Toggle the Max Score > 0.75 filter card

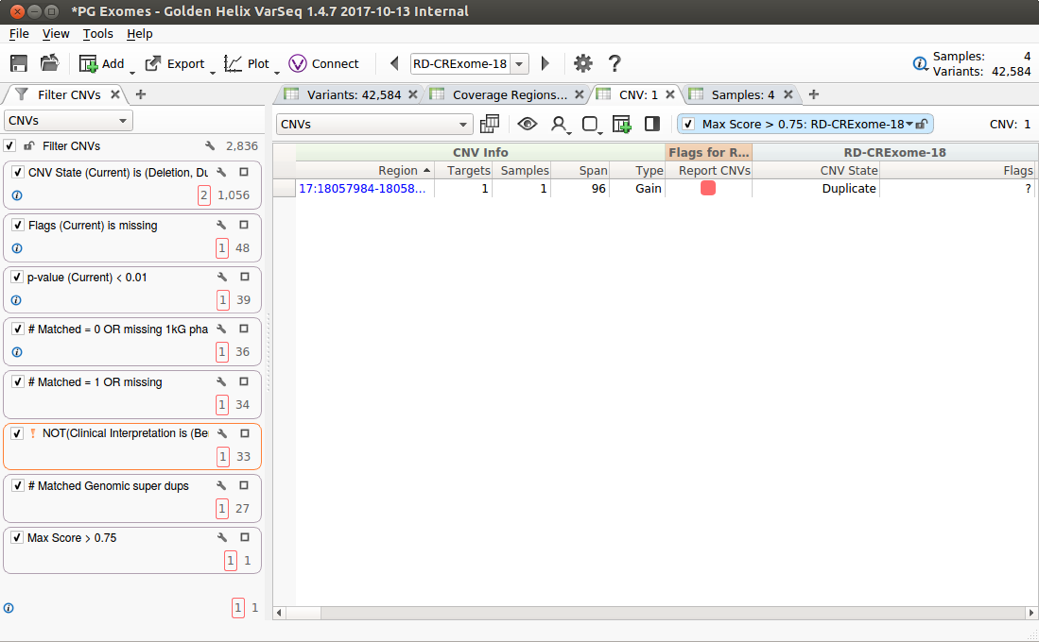17,537
